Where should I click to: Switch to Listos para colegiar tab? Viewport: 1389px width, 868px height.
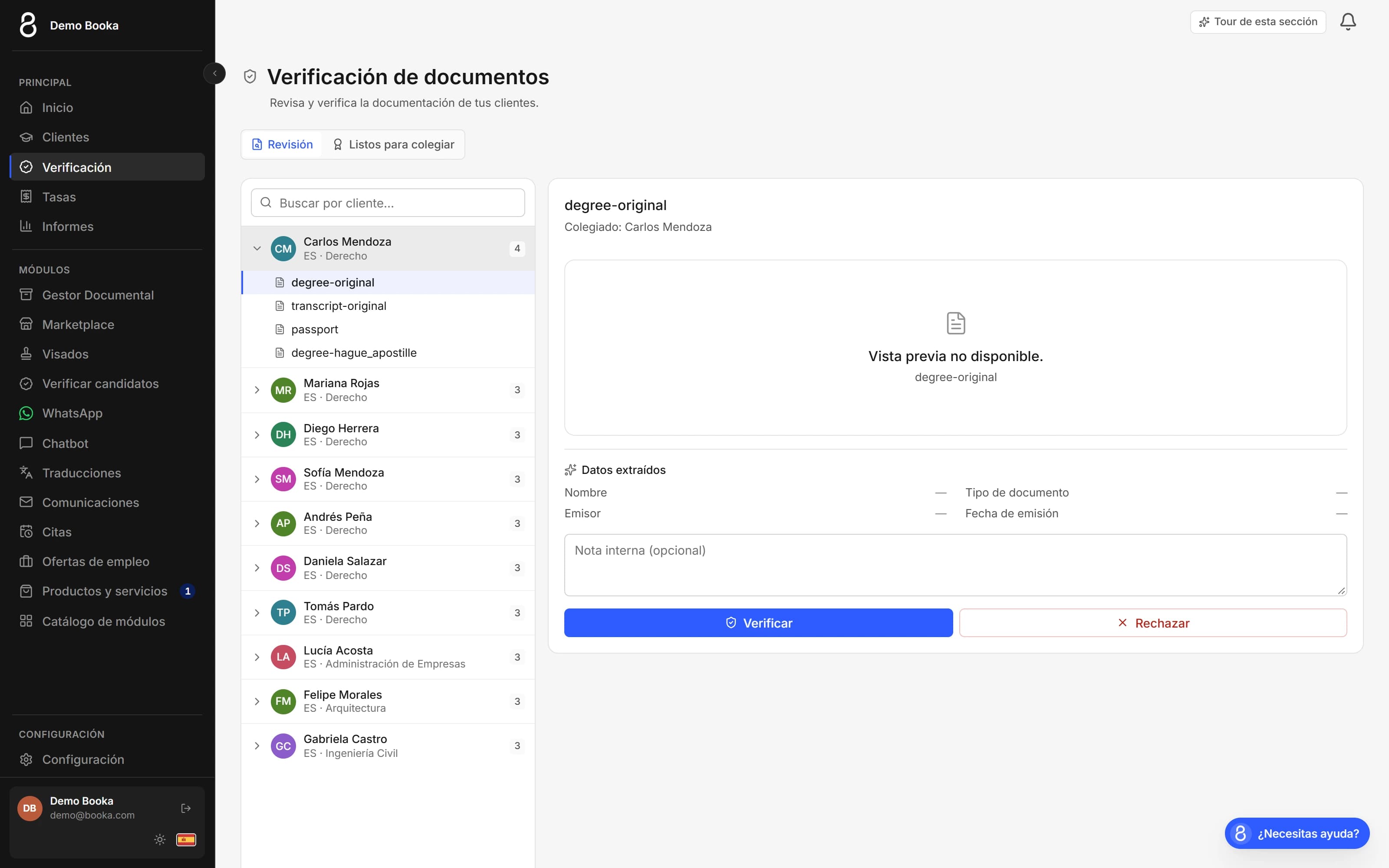click(394, 145)
